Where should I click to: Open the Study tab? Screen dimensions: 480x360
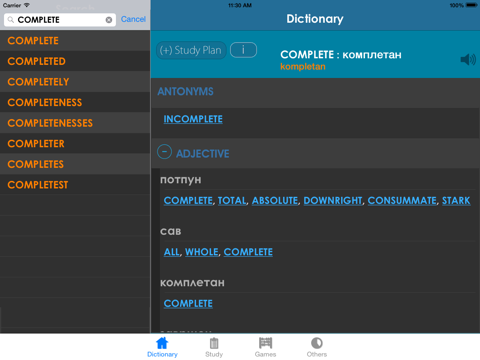click(214, 347)
